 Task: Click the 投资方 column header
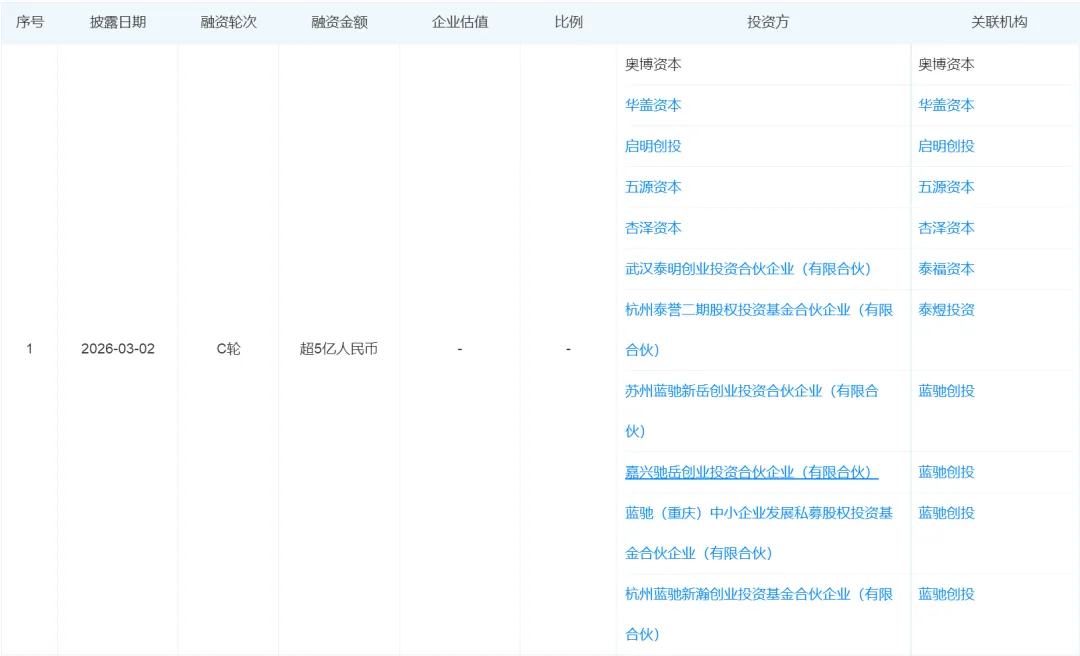(767, 22)
